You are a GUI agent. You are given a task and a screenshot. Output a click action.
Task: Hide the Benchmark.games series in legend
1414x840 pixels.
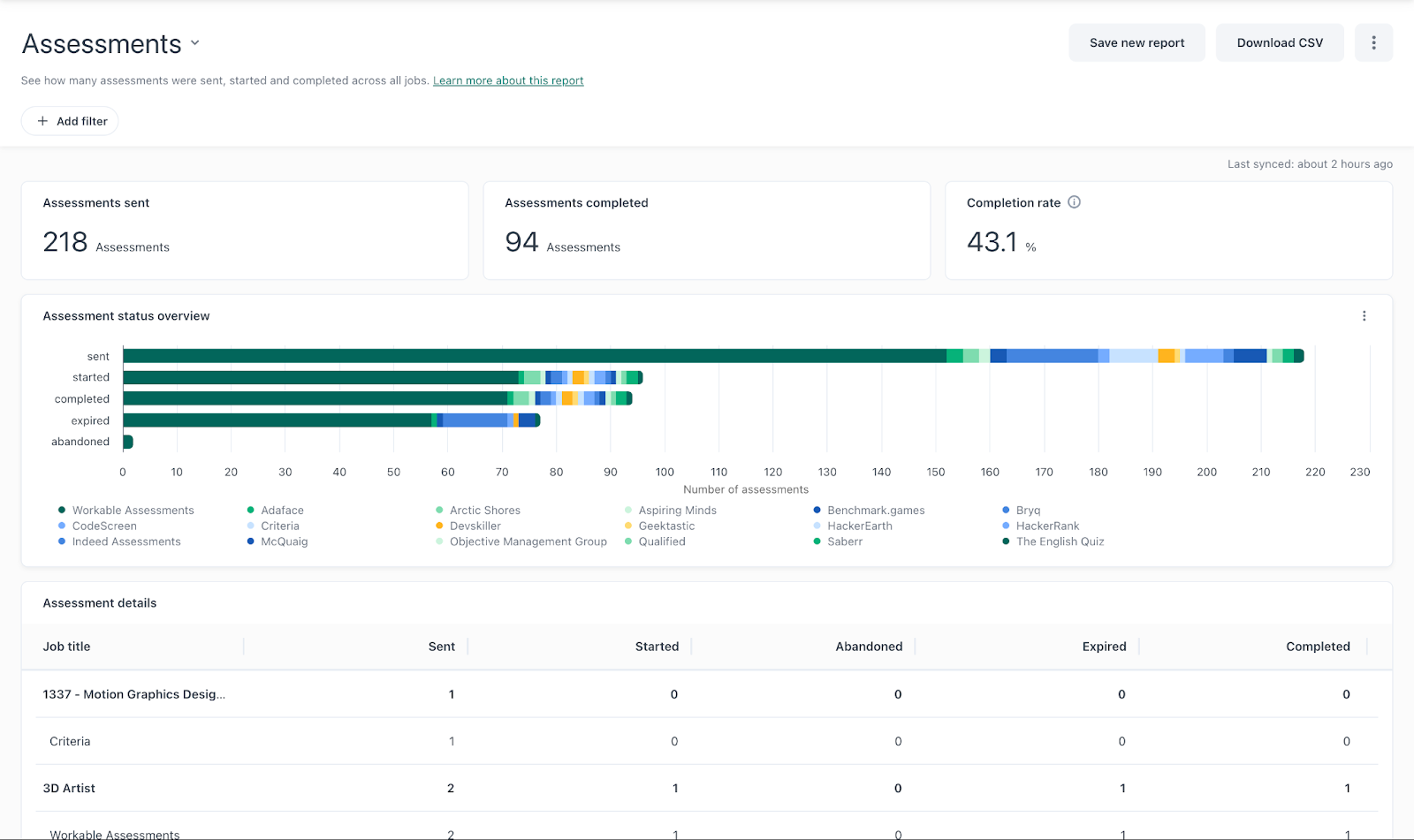pos(875,511)
